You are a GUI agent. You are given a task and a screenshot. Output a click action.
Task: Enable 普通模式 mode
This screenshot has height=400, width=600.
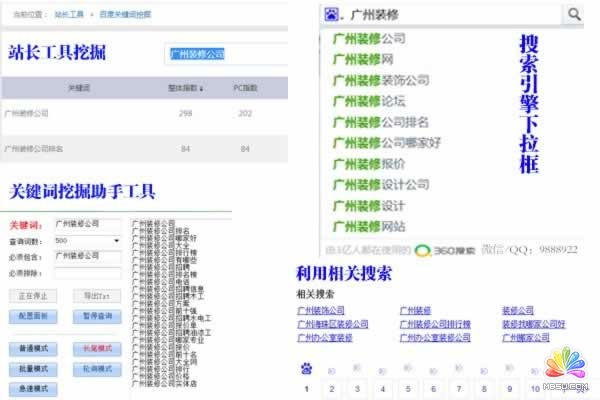32,348
